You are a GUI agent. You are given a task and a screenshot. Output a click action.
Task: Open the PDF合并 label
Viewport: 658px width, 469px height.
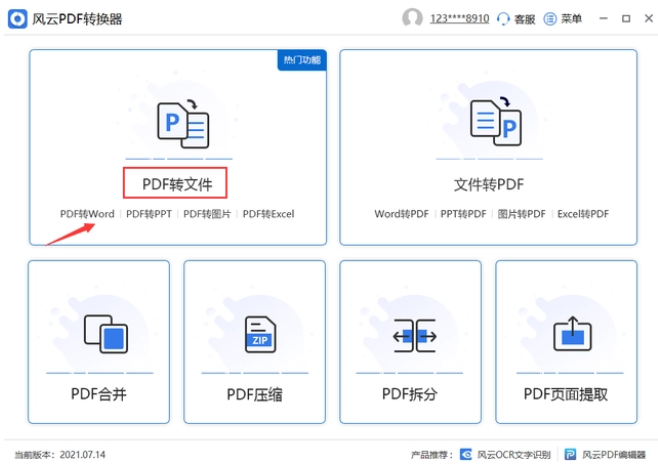point(99,394)
